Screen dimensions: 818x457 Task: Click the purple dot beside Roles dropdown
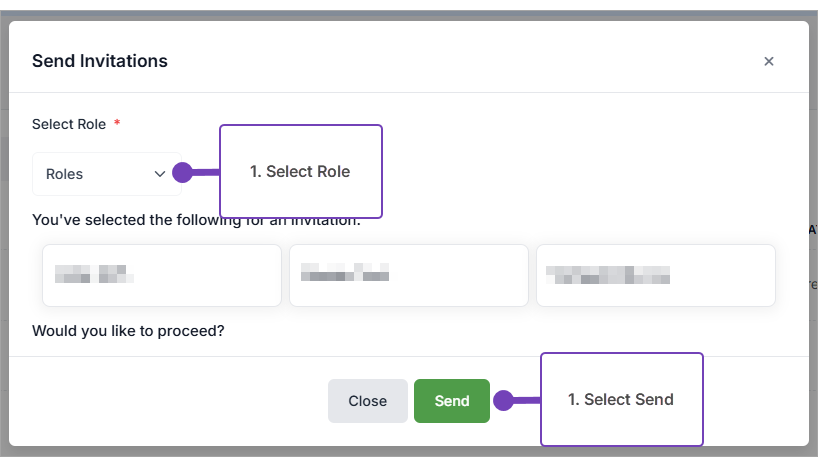pos(182,173)
